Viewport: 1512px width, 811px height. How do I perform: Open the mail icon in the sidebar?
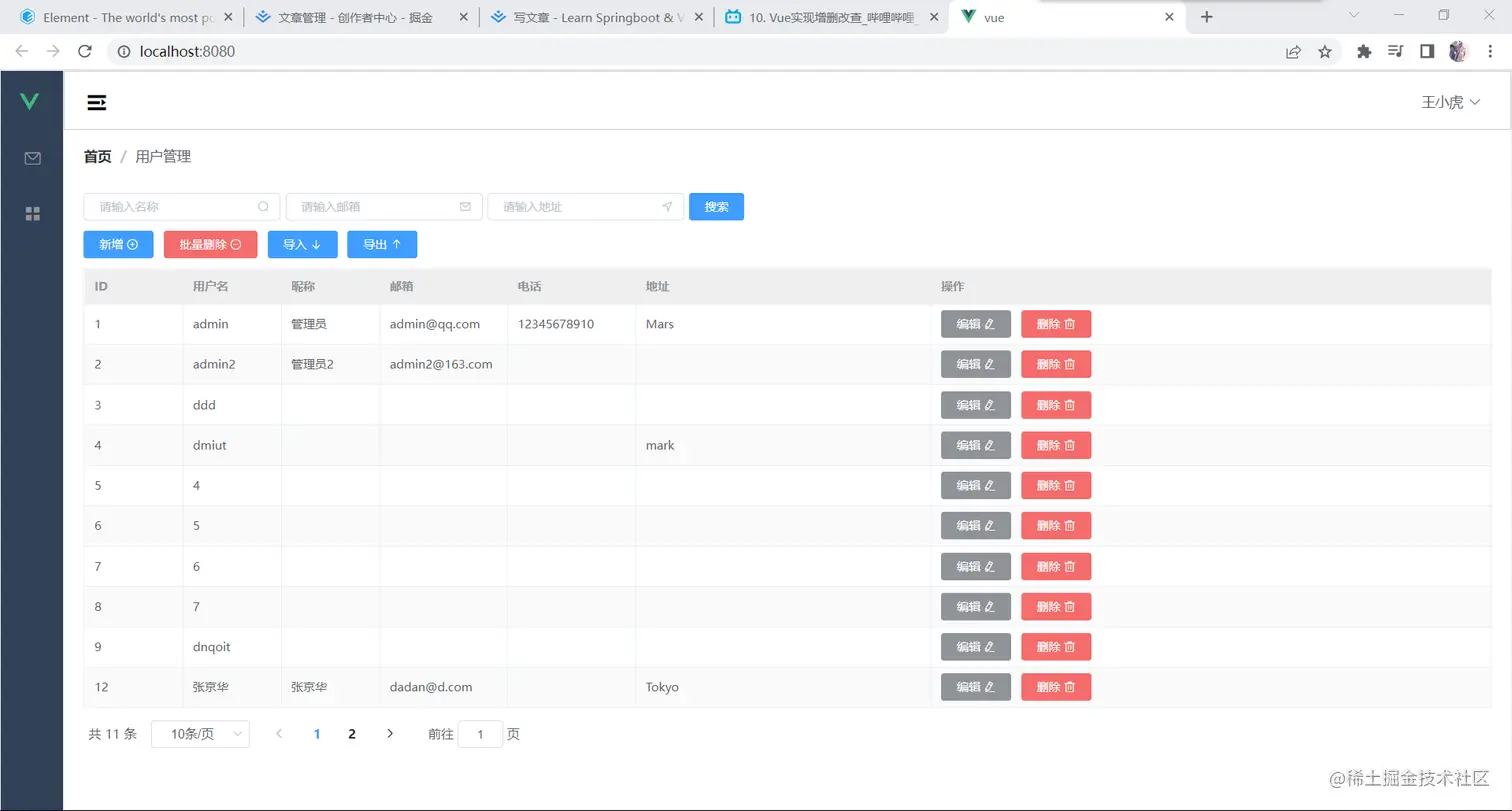pos(33,158)
